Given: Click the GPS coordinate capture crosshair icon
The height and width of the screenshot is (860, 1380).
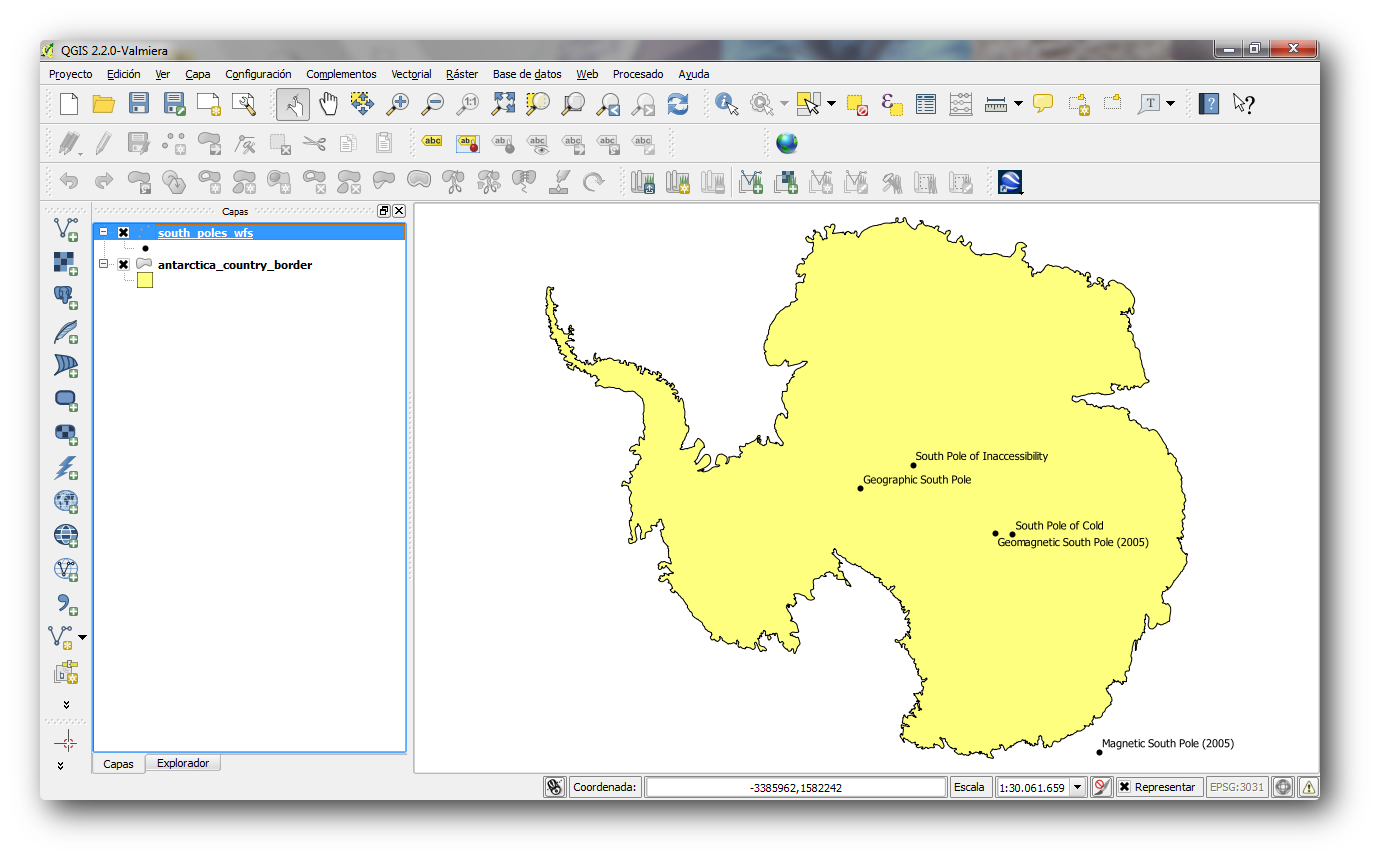Looking at the screenshot, I should point(66,741).
